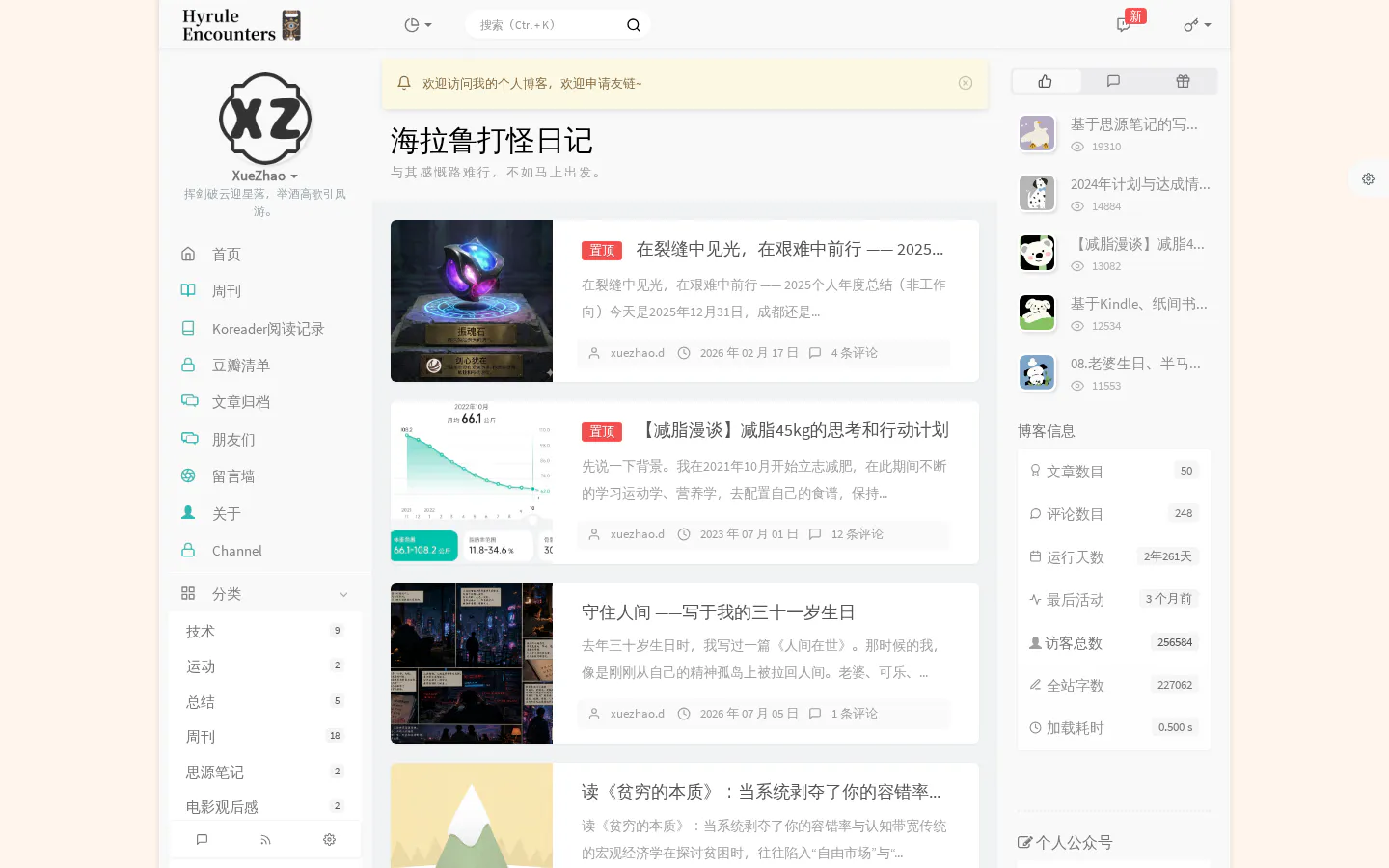This screenshot has height=868, width=1389.
Task: Click the comment bubble icon under the sidebar
Action: point(202,840)
